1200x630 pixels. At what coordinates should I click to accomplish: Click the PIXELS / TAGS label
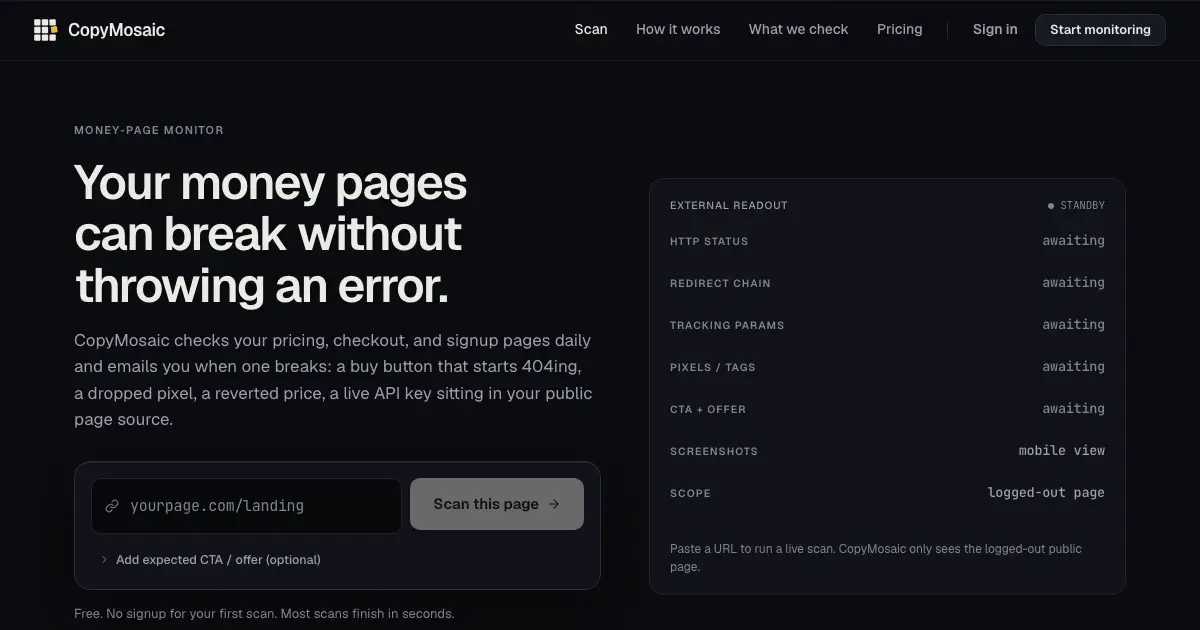(713, 367)
